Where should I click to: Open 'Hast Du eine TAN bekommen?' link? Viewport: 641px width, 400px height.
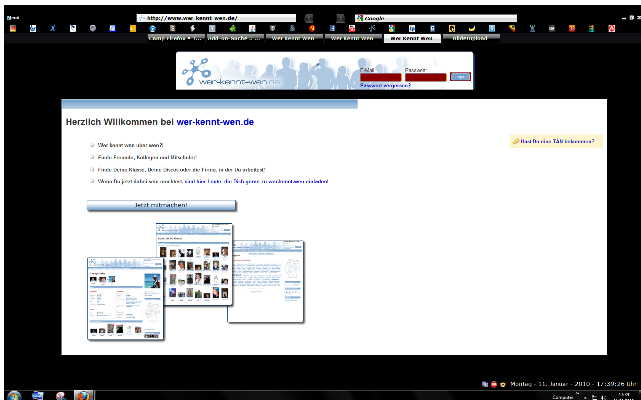coord(557,141)
